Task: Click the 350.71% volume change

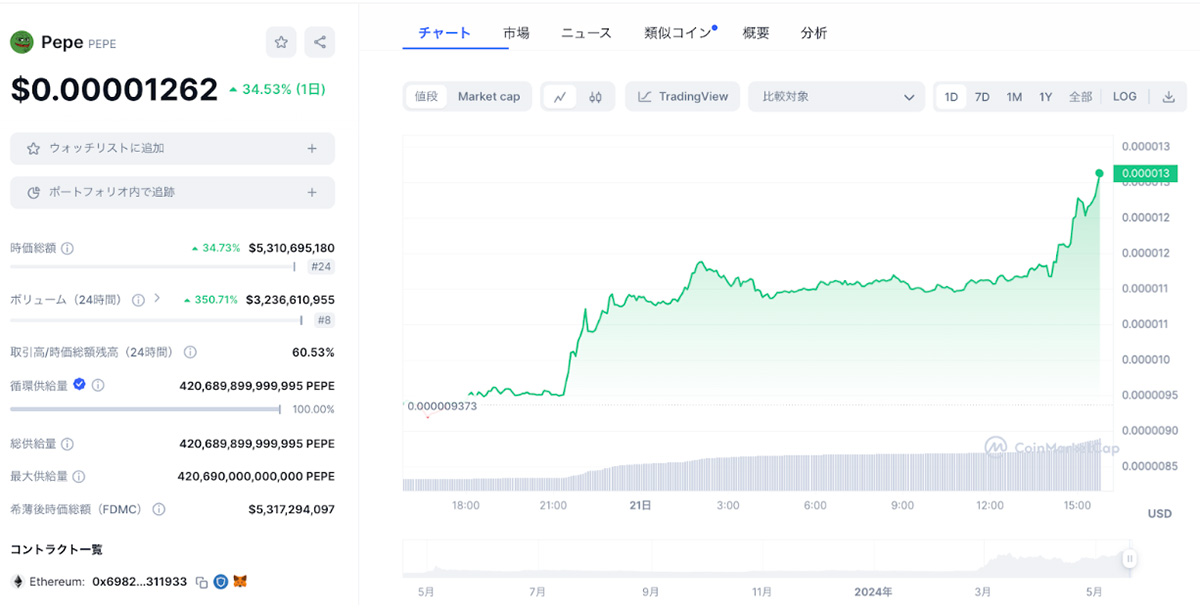Action: (212, 299)
